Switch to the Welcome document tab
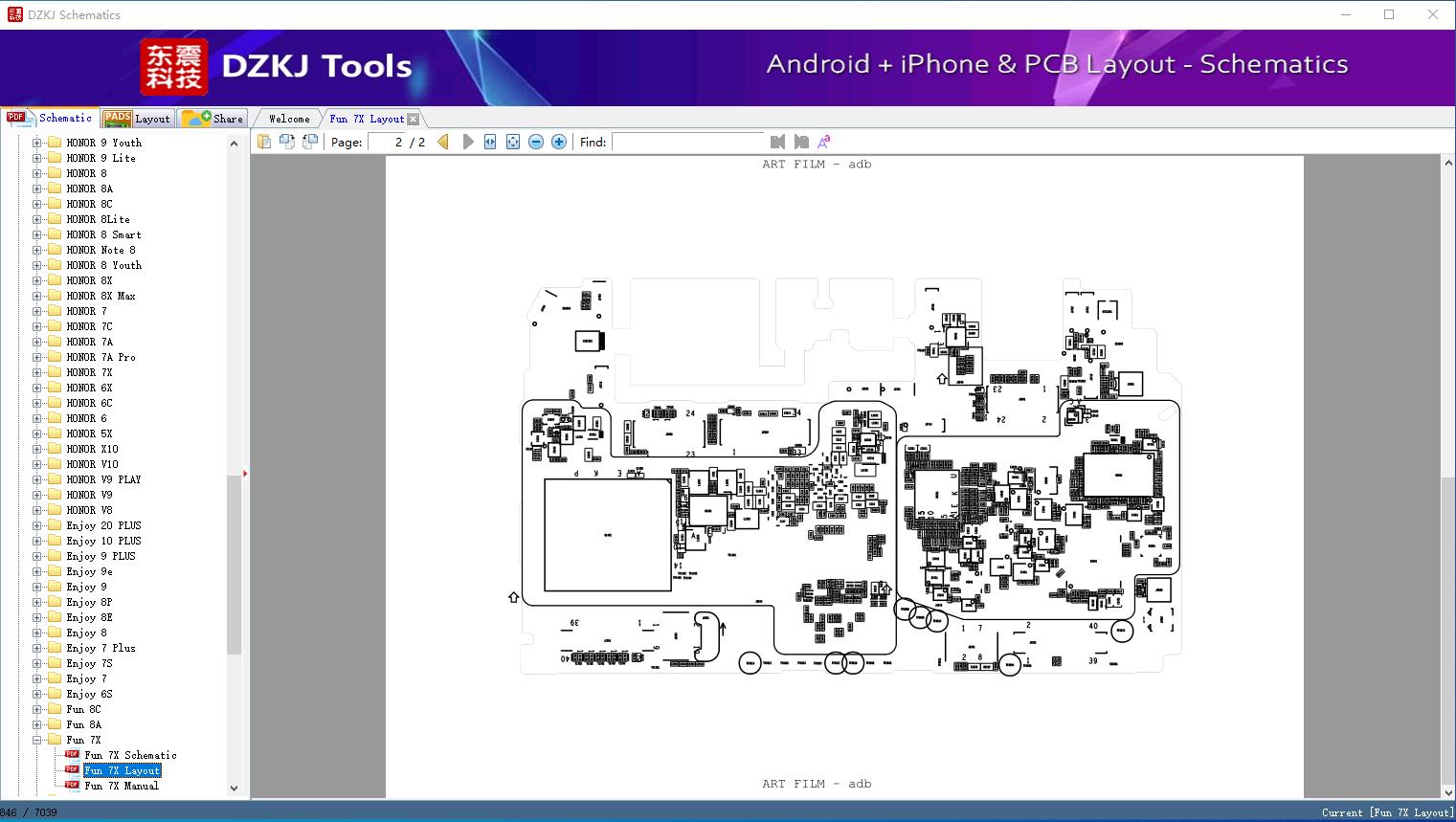Screen dimensions: 1456x822 click(x=289, y=119)
